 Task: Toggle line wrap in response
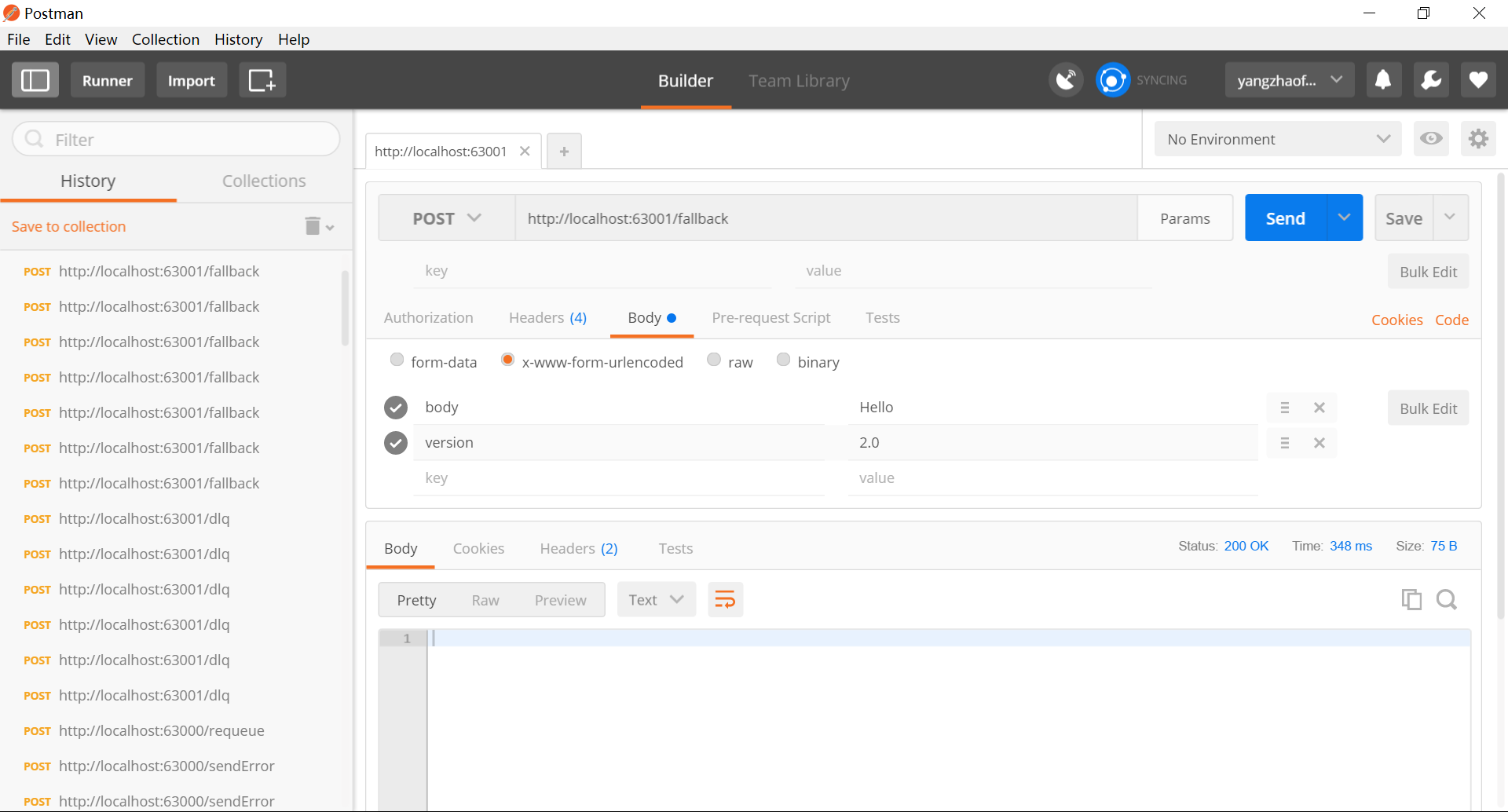pos(725,600)
